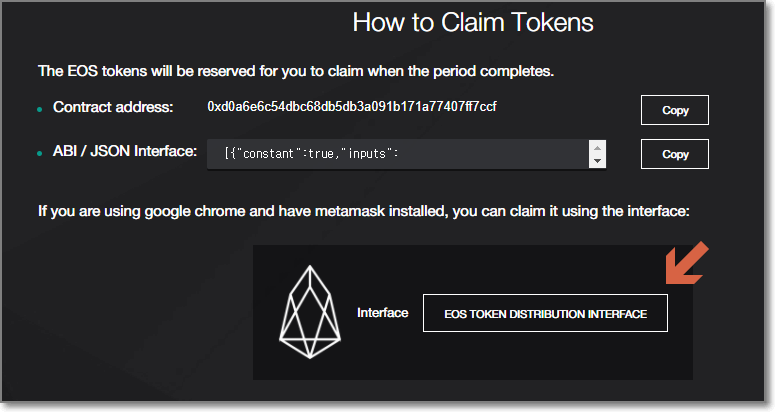Viewport: 775px width, 412px height.
Task: Click the "Interface" label beside the EOS logo
Action: click(x=383, y=313)
